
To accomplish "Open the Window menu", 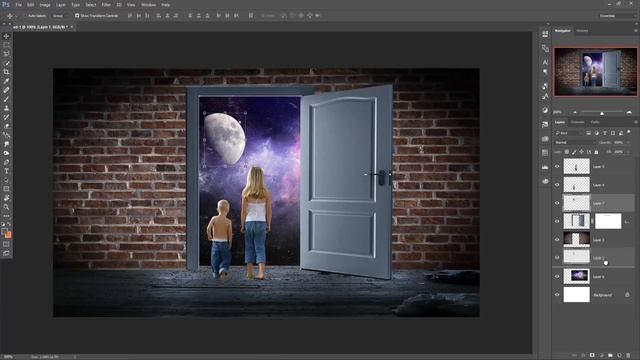I will pyautogui.click(x=149, y=5).
